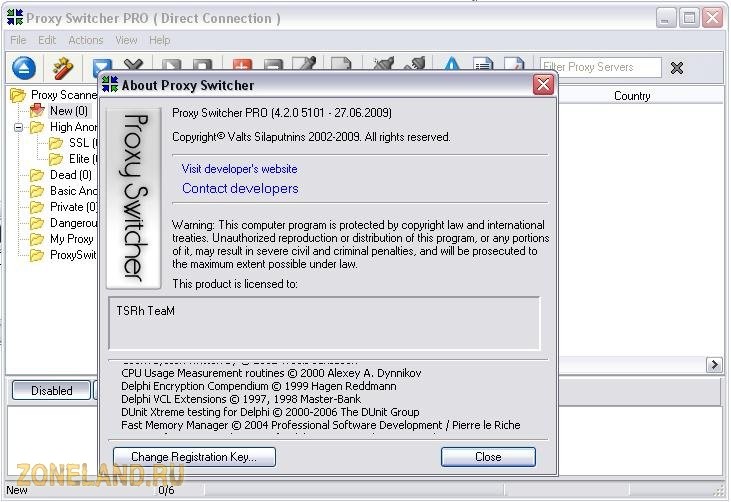Click the Delphi Encryption Compendium credit line

[259, 386]
